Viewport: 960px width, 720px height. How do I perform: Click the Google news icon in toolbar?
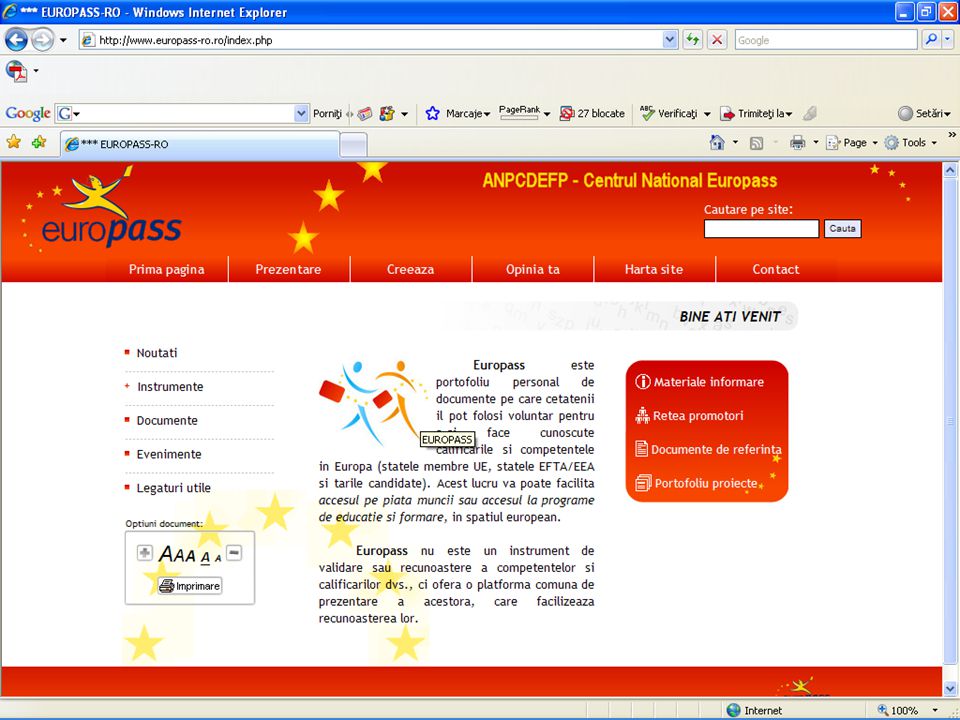[x=365, y=113]
